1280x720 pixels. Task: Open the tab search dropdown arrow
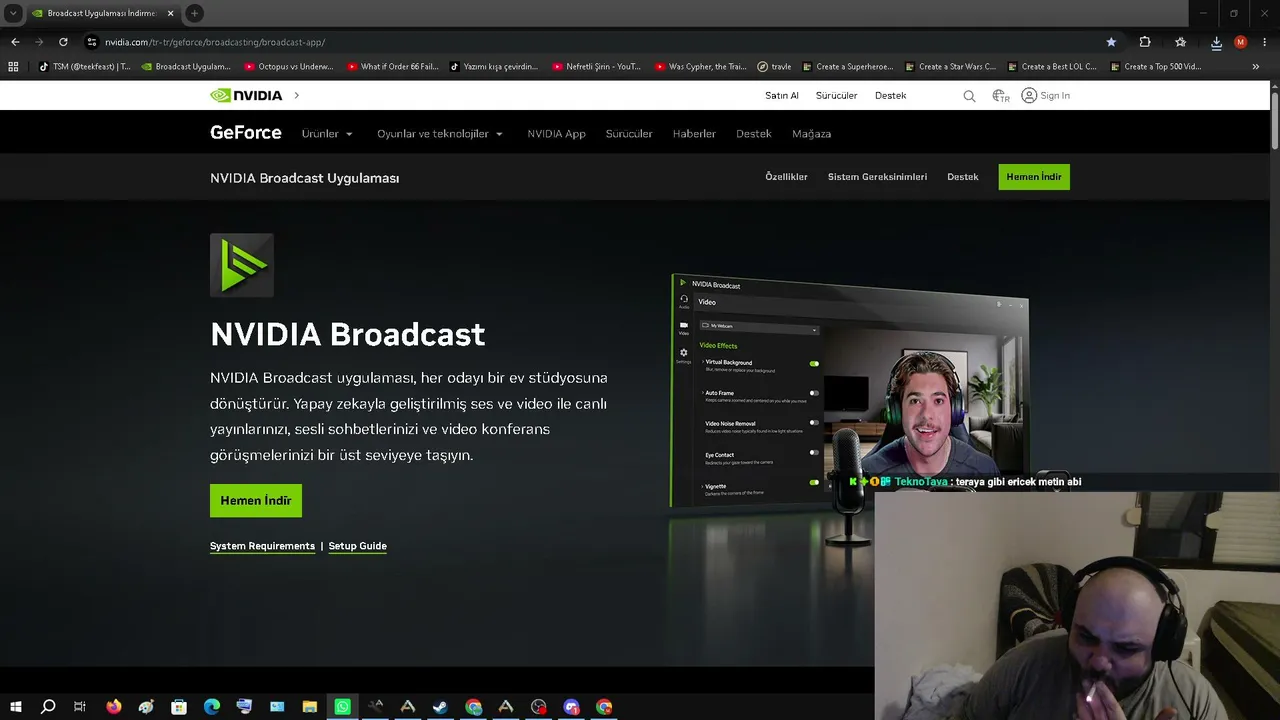click(x=13, y=13)
